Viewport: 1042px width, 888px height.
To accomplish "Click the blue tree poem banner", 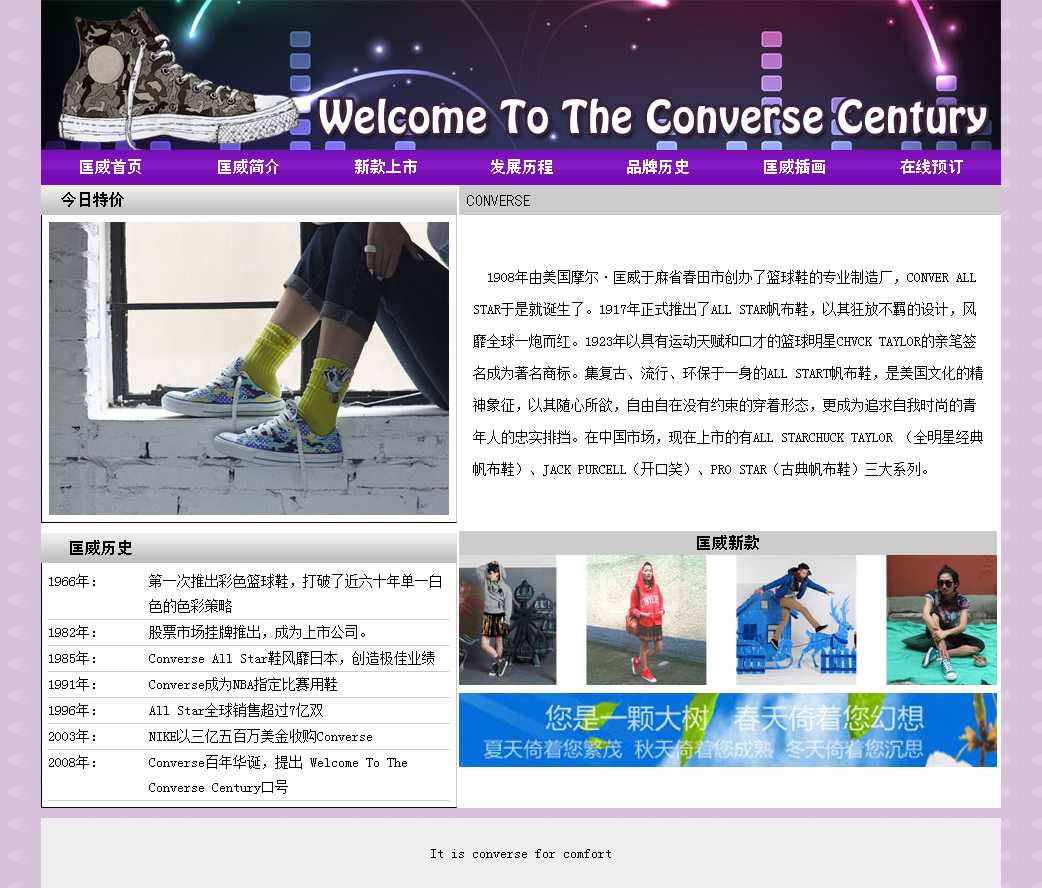I will click(727, 730).
